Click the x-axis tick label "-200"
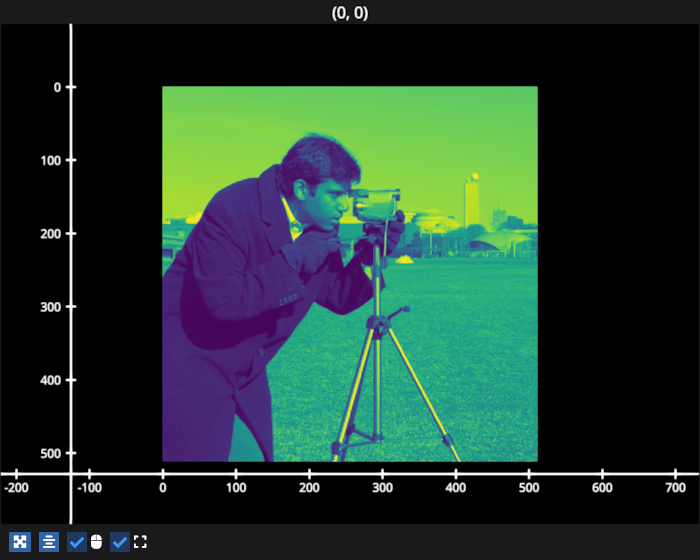 pos(17,488)
